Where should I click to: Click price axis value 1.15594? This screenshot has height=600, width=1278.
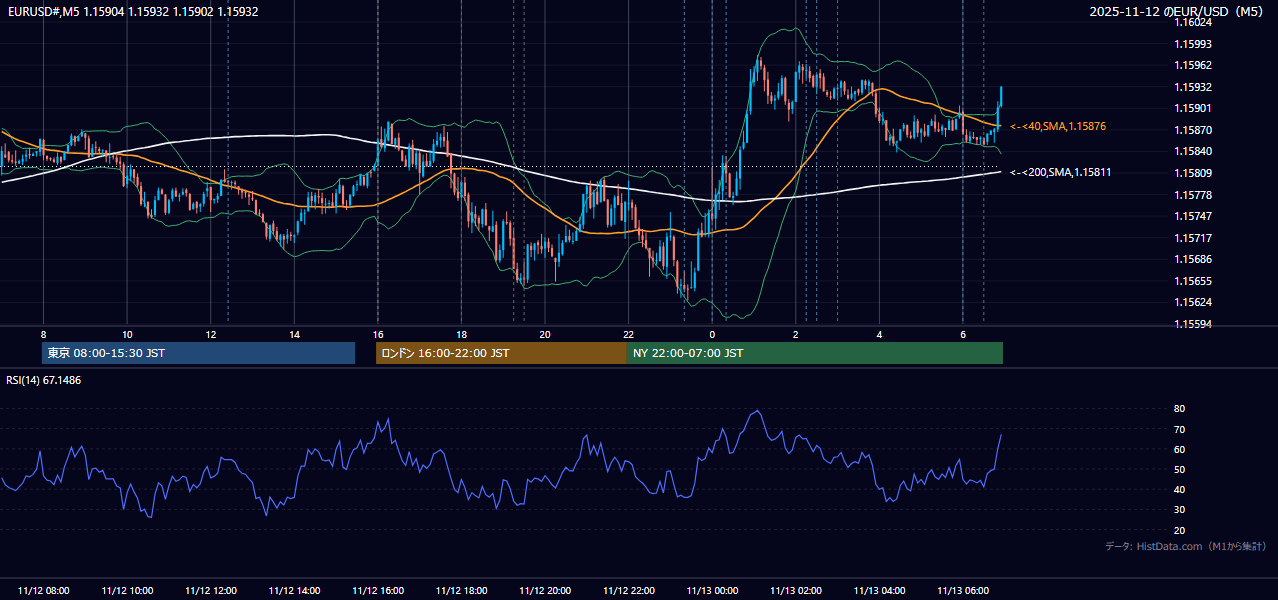1192,324
